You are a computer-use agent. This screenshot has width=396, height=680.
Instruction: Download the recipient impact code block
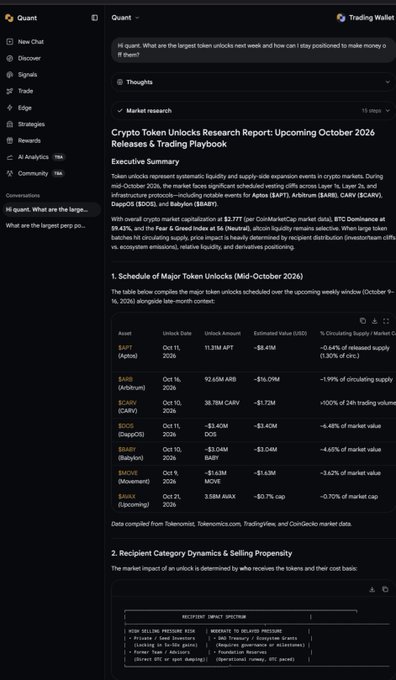tap(372, 589)
